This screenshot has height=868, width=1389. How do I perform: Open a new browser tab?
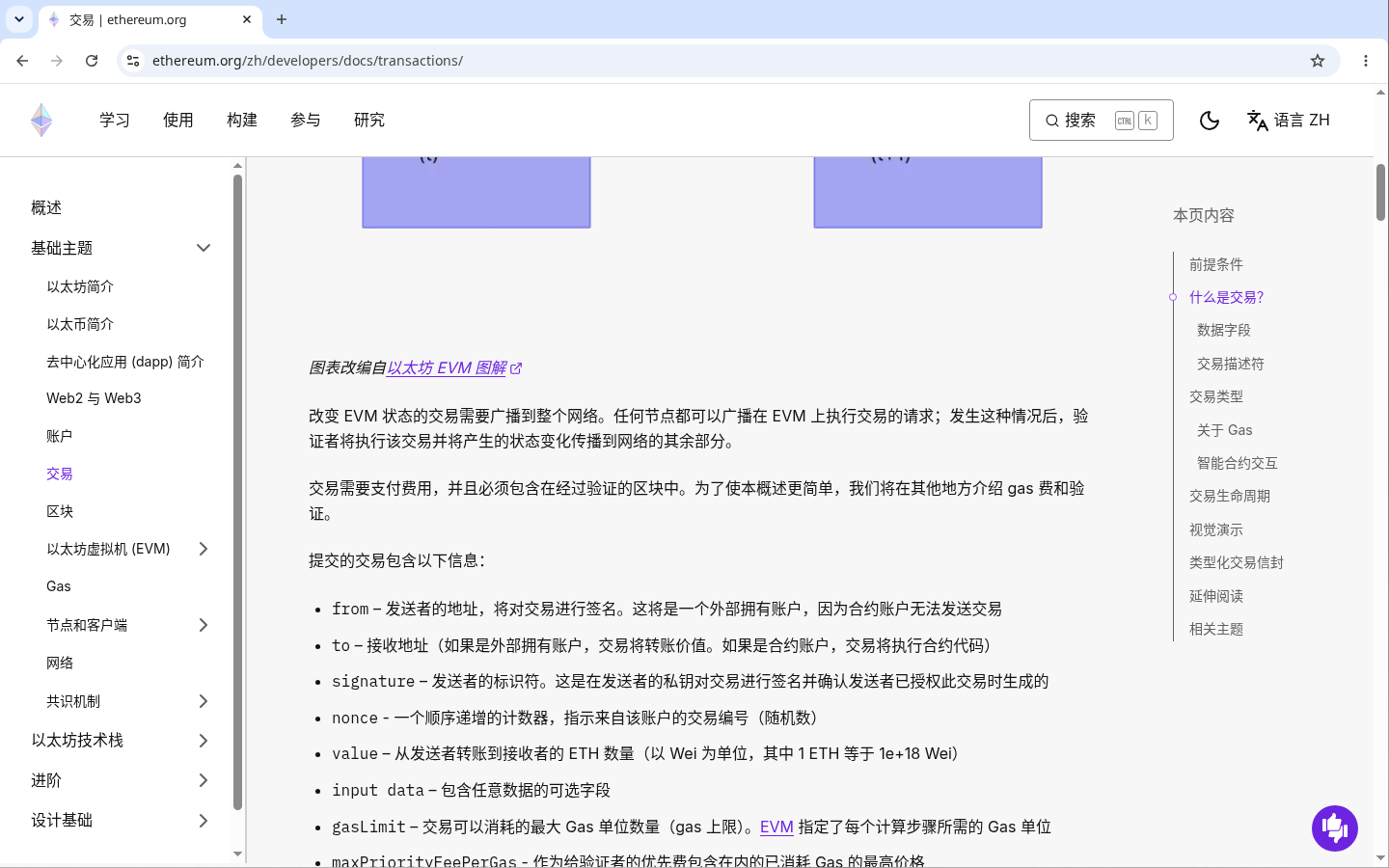pos(282,19)
